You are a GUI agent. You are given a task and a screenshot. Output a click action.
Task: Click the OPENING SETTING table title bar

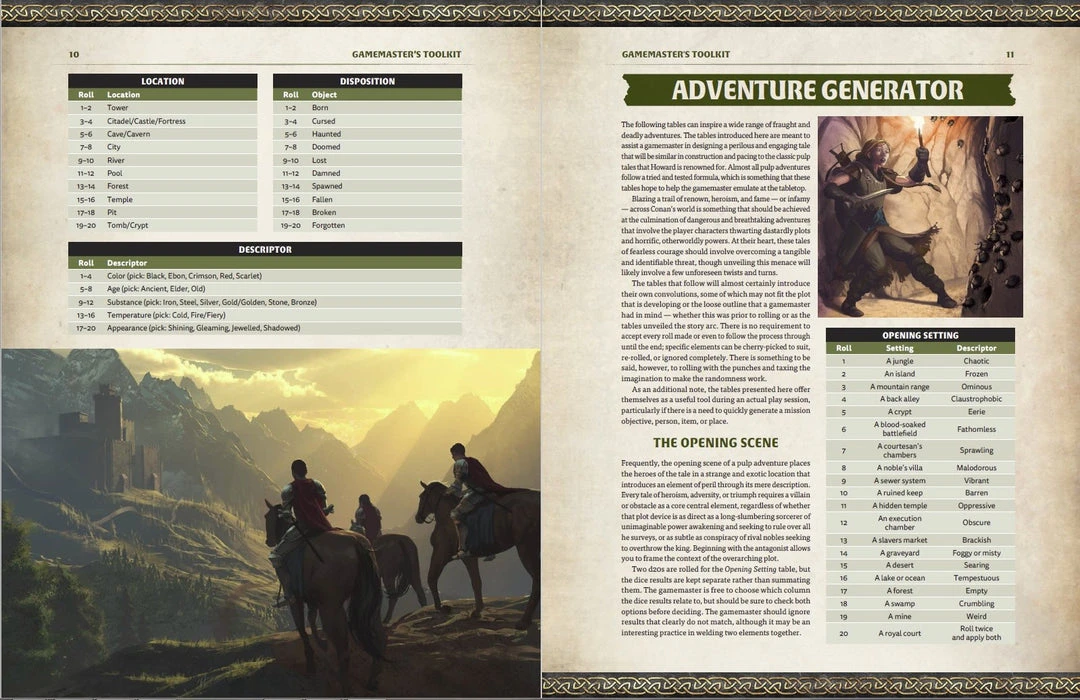[x=920, y=335]
